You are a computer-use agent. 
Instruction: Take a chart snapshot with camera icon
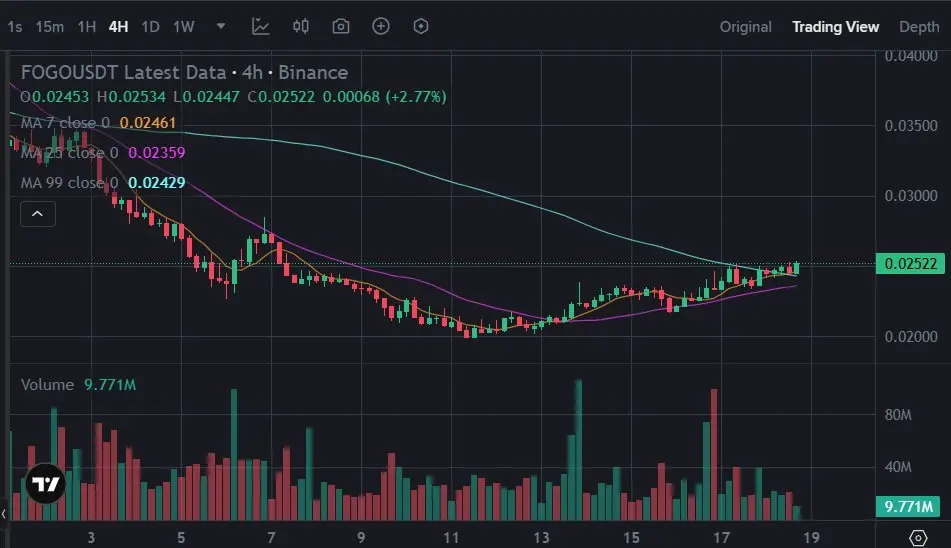click(341, 26)
